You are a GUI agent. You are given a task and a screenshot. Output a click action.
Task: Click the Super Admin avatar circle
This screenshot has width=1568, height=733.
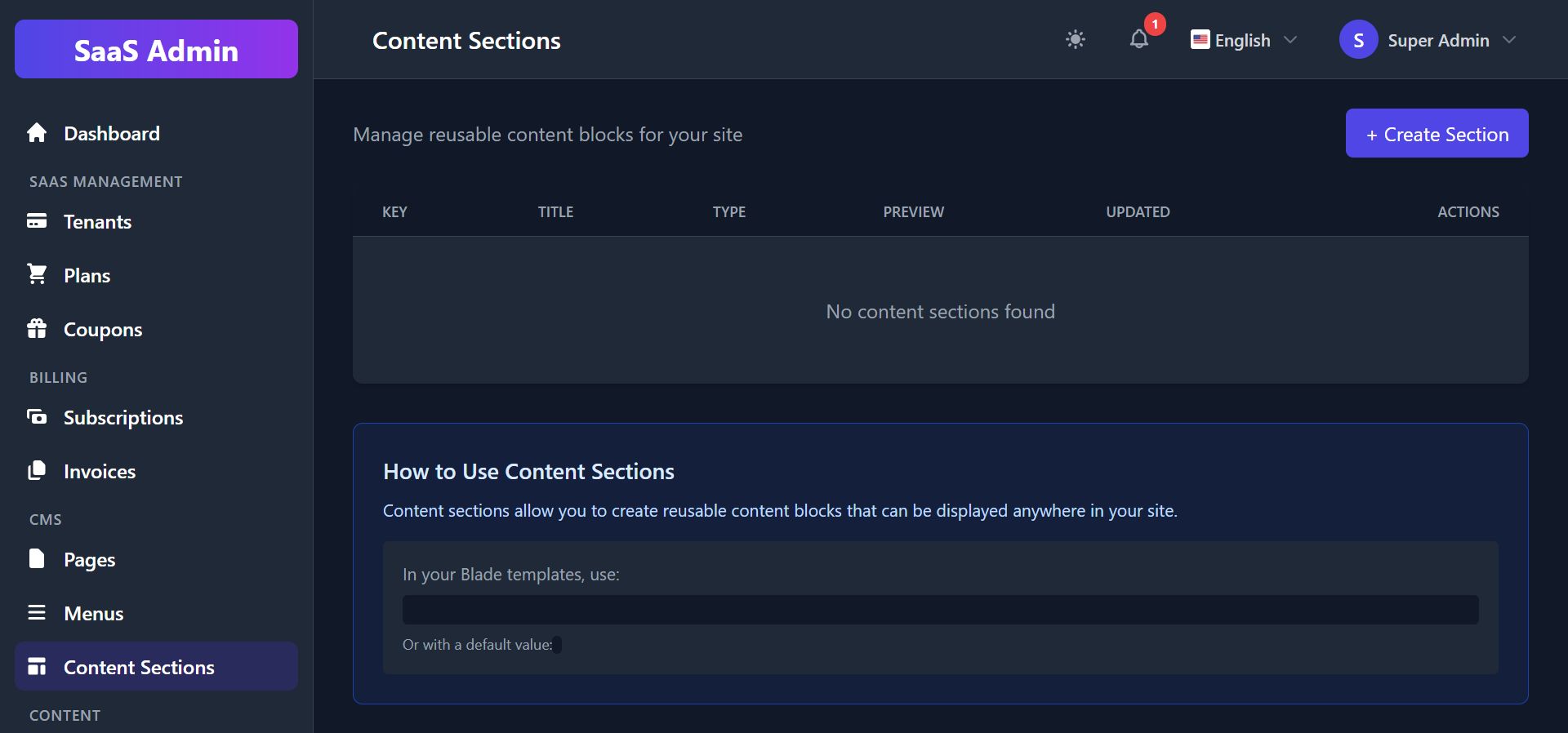[1358, 40]
